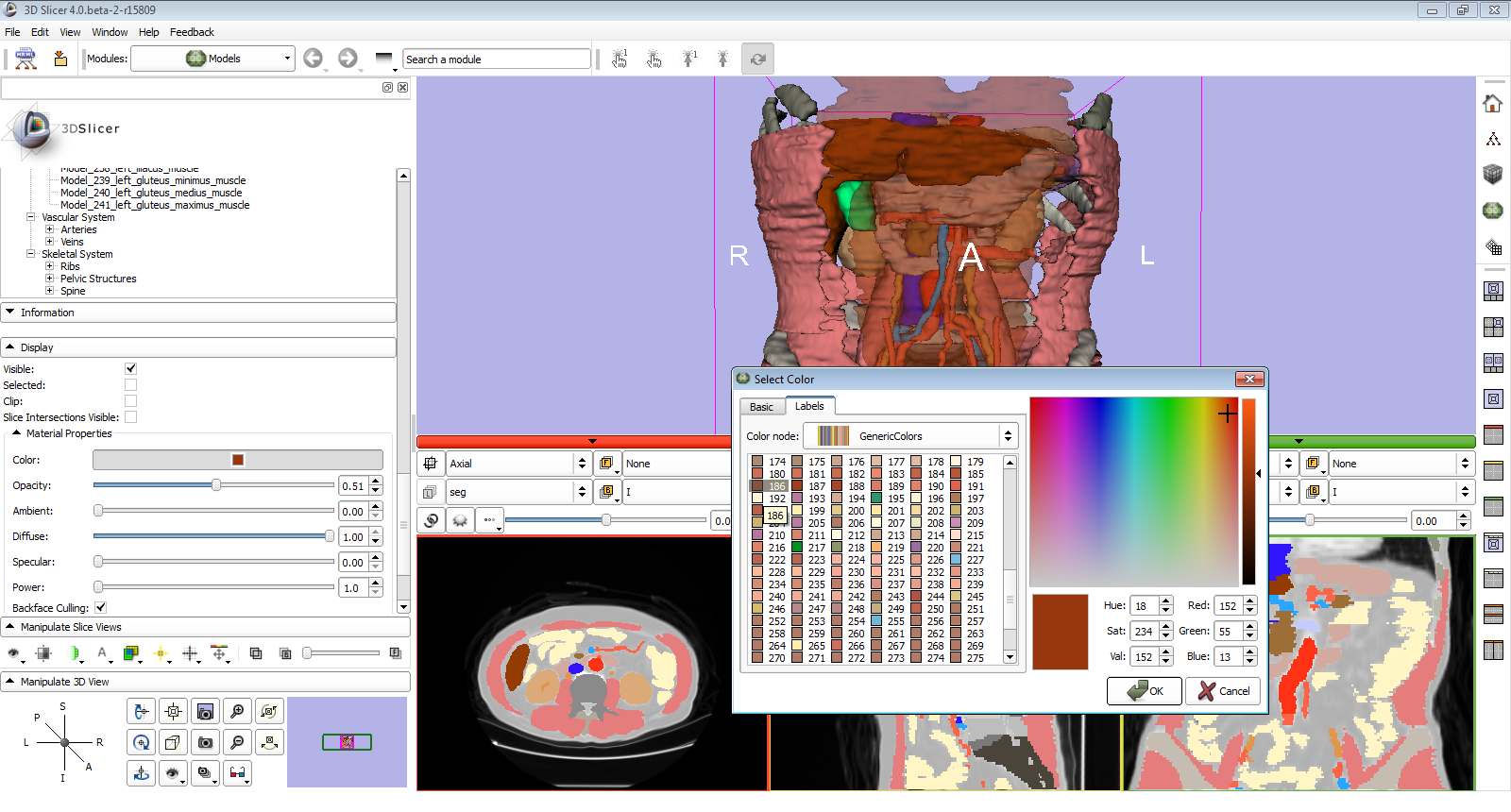Click the orthographic cube projection button

click(173, 743)
